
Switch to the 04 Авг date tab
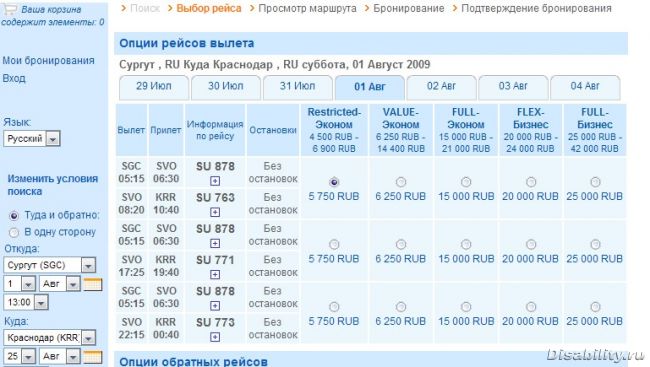[585, 87]
